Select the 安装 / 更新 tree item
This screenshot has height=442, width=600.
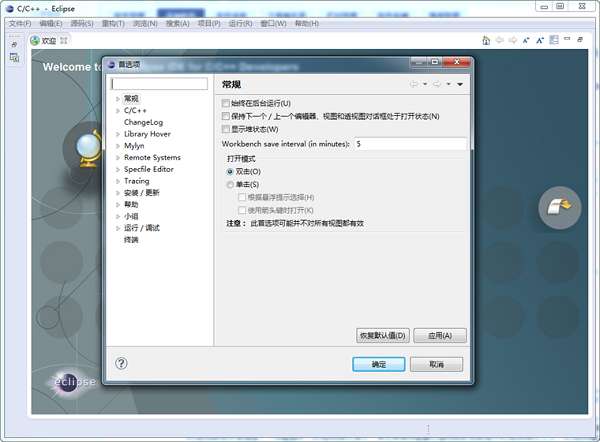click(x=142, y=193)
